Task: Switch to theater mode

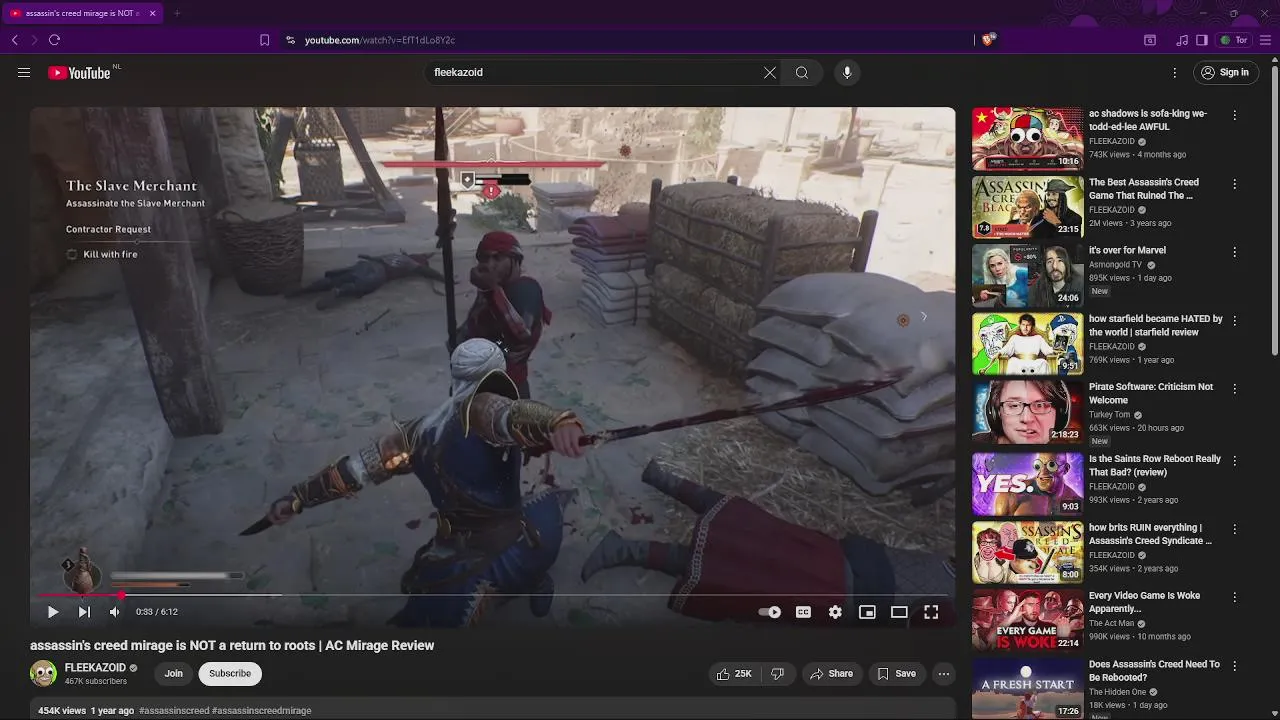Action: pos(899,612)
